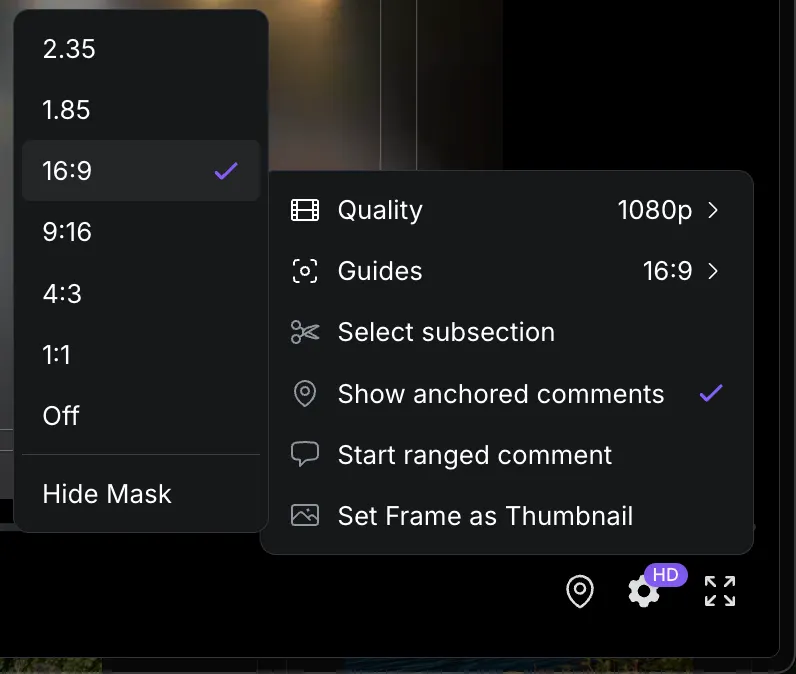Expand the Guides 16:9 submenu chevron

(x=713, y=271)
